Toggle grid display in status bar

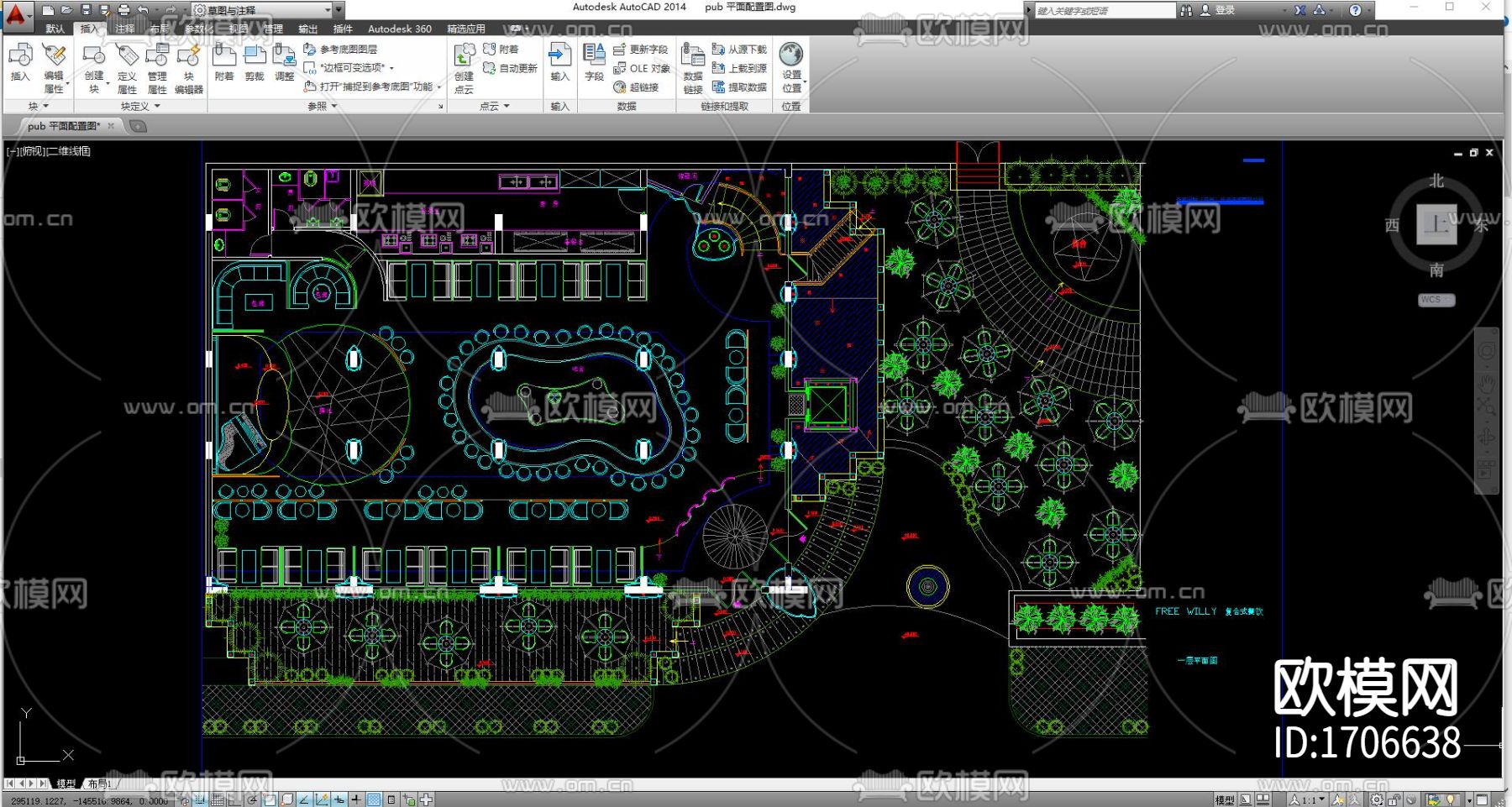(x=218, y=800)
